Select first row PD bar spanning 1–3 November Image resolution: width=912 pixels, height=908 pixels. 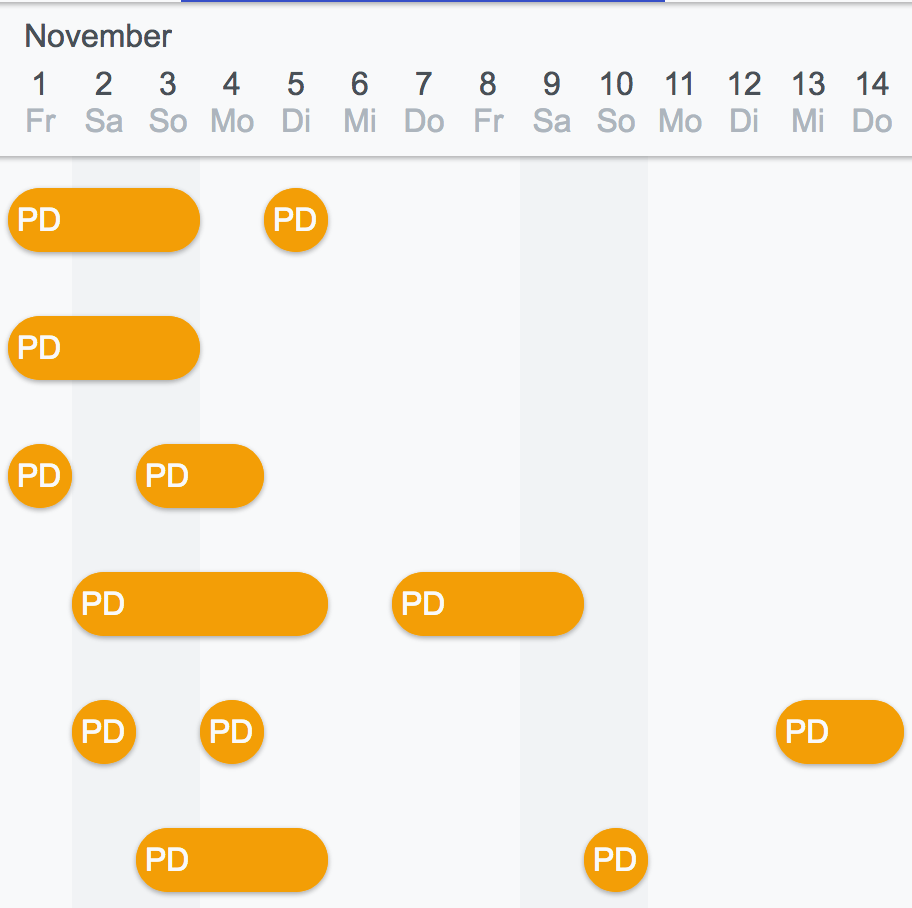click(104, 220)
